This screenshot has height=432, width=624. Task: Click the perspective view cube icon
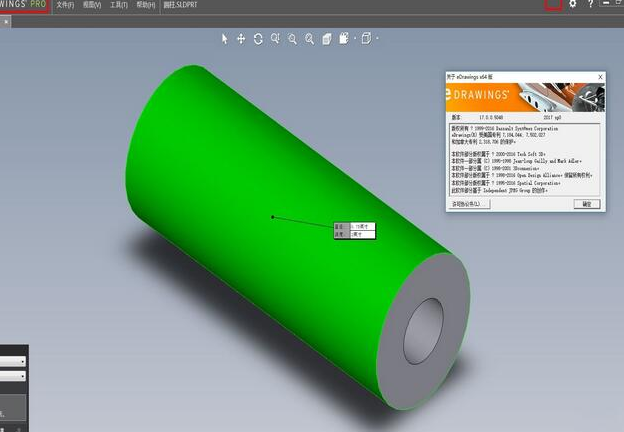pyautogui.click(x=327, y=39)
